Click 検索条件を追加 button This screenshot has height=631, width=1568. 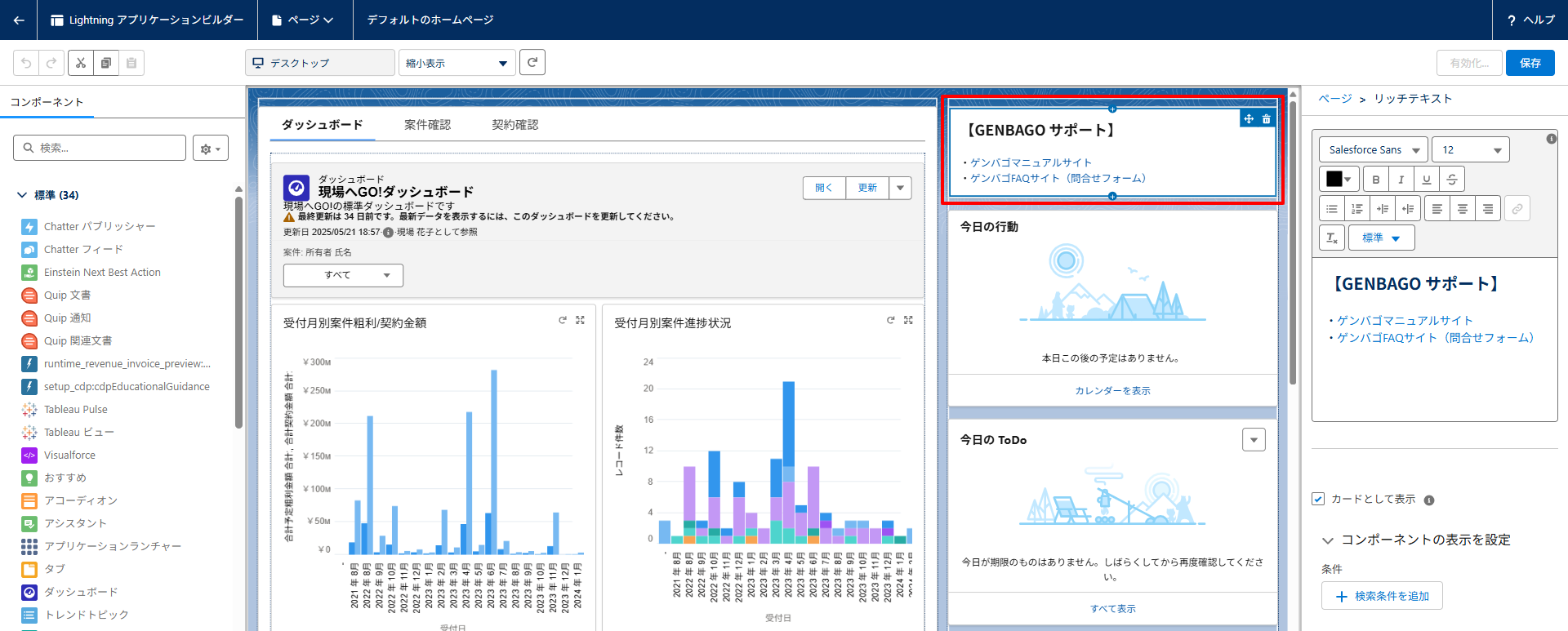tap(1382, 596)
